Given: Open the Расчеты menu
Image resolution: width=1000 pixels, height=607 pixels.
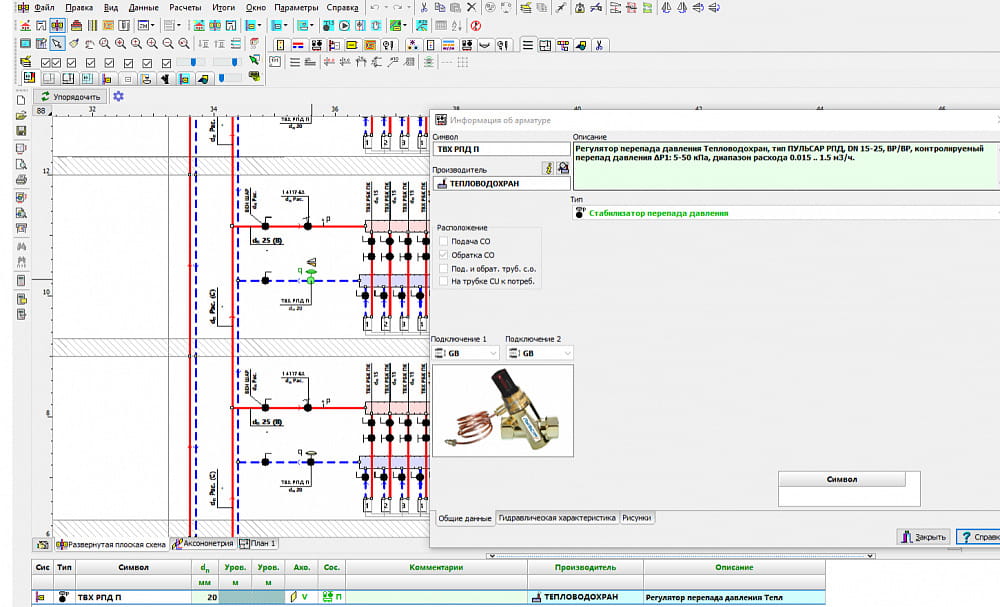Looking at the screenshot, I should [x=185, y=8].
